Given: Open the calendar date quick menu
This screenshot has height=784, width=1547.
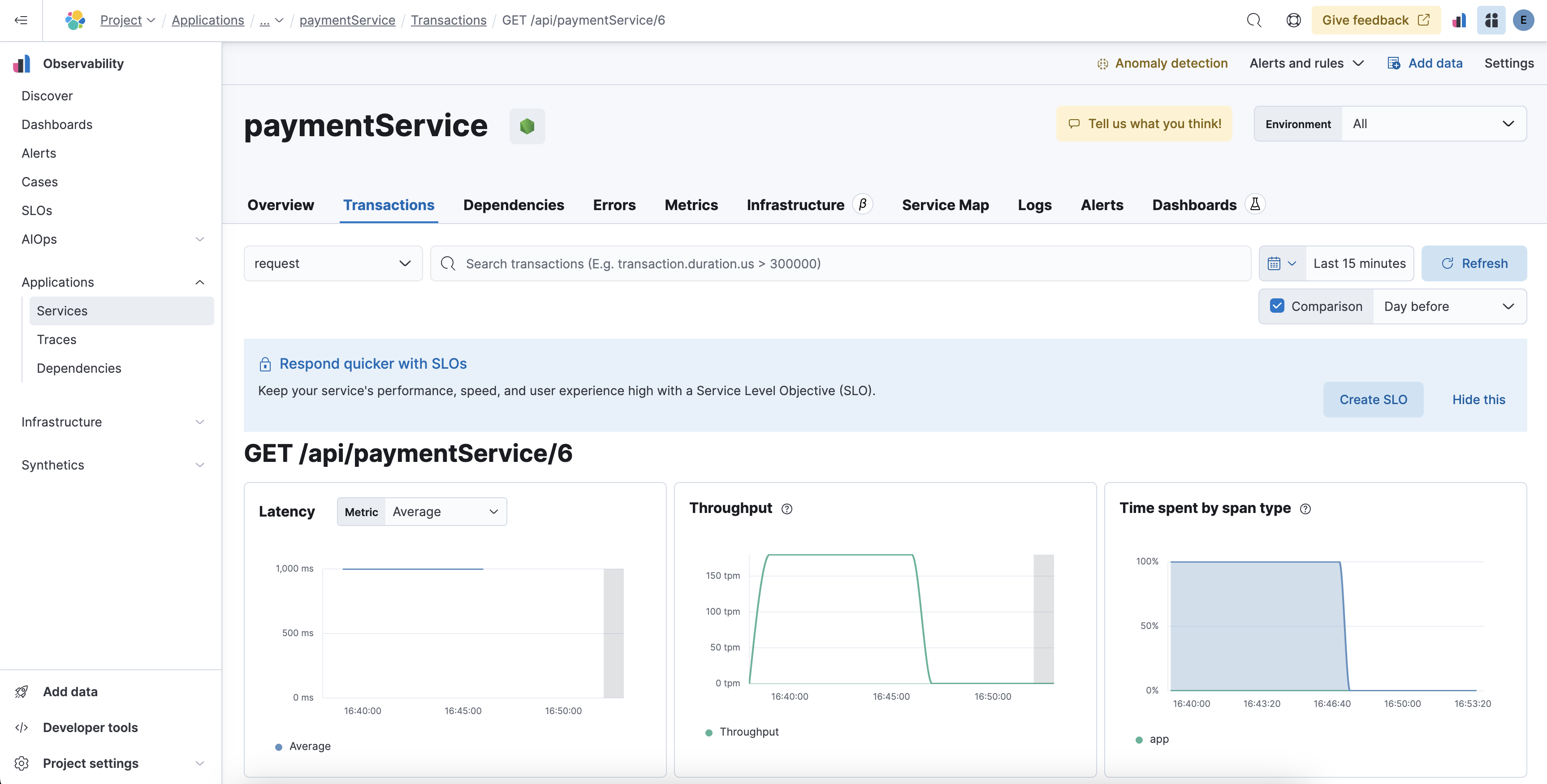Looking at the screenshot, I should click(x=1282, y=263).
